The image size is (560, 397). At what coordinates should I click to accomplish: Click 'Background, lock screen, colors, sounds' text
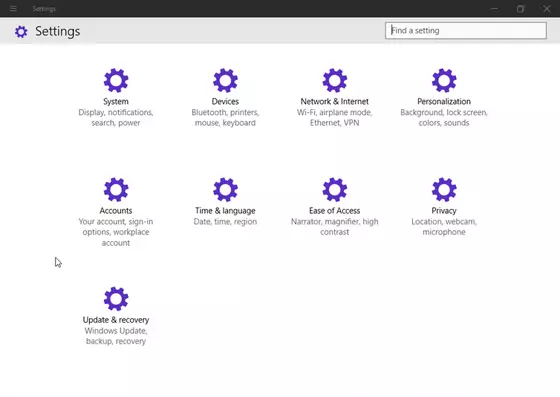click(444, 117)
